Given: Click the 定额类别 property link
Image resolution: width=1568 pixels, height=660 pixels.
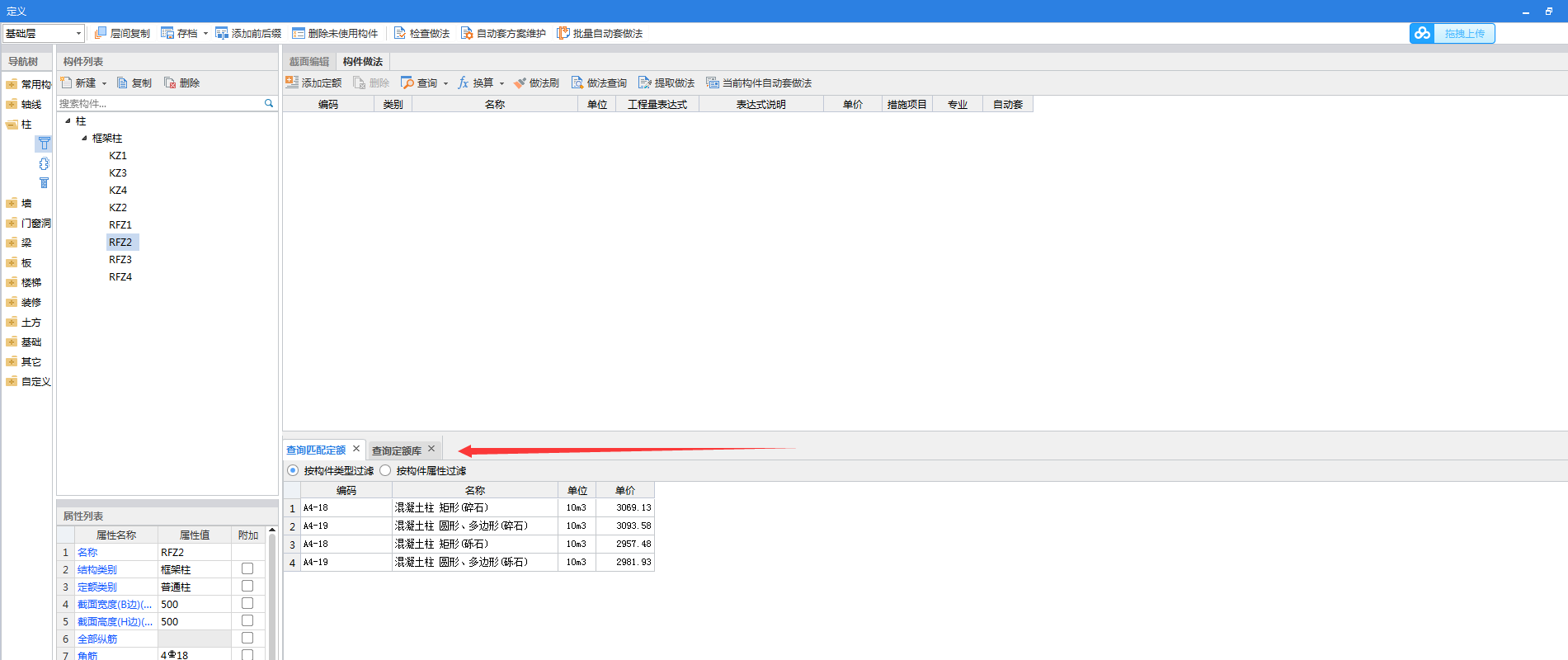Looking at the screenshot, I should pyautogui.click(x=97, y=587).
